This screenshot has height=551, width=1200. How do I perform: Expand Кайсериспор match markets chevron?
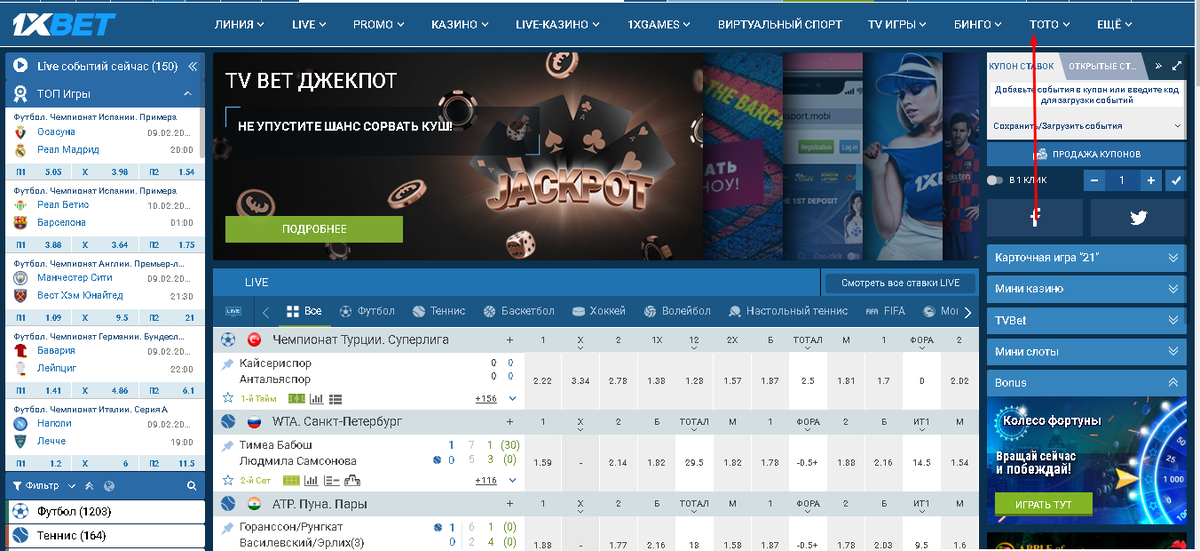pyautogui.click(x=513, y=398)
